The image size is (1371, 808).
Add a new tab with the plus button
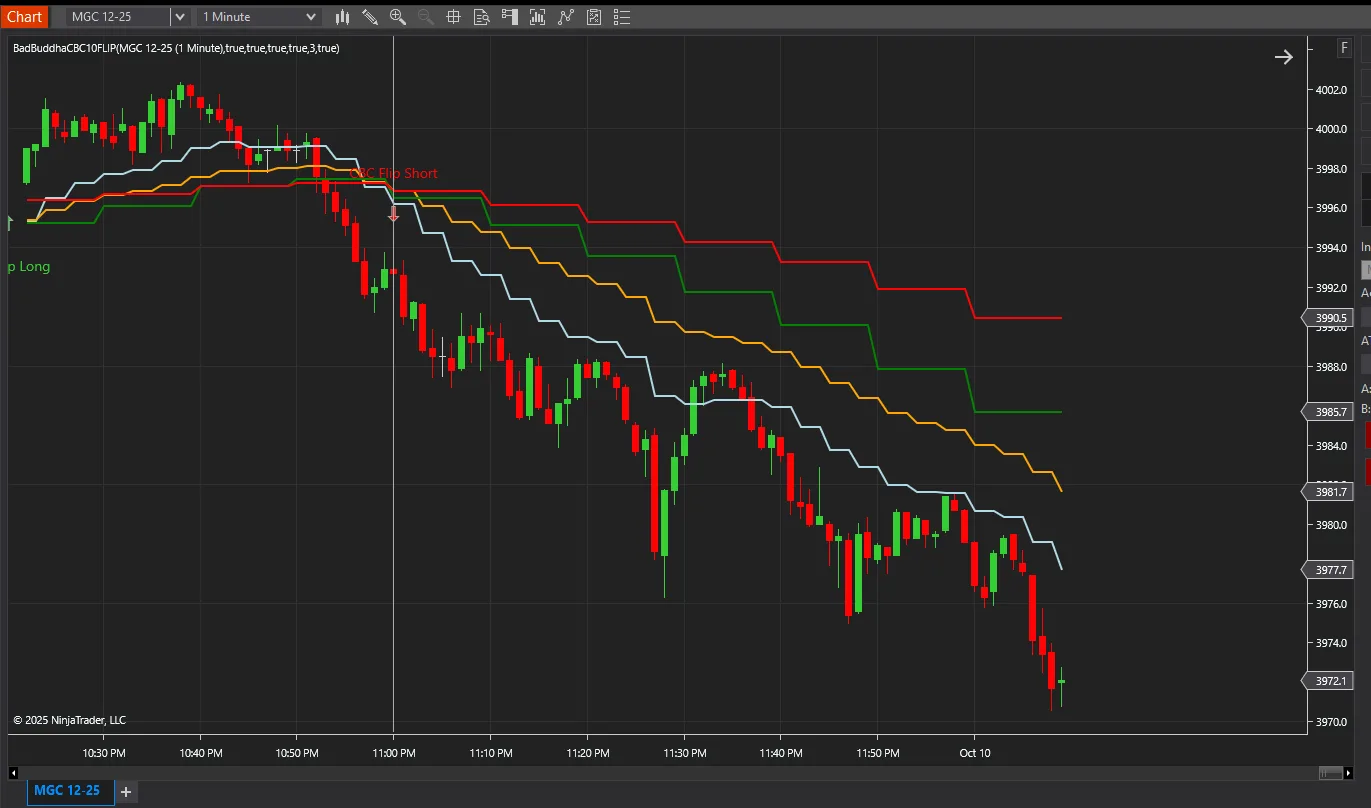coord(126,791)
